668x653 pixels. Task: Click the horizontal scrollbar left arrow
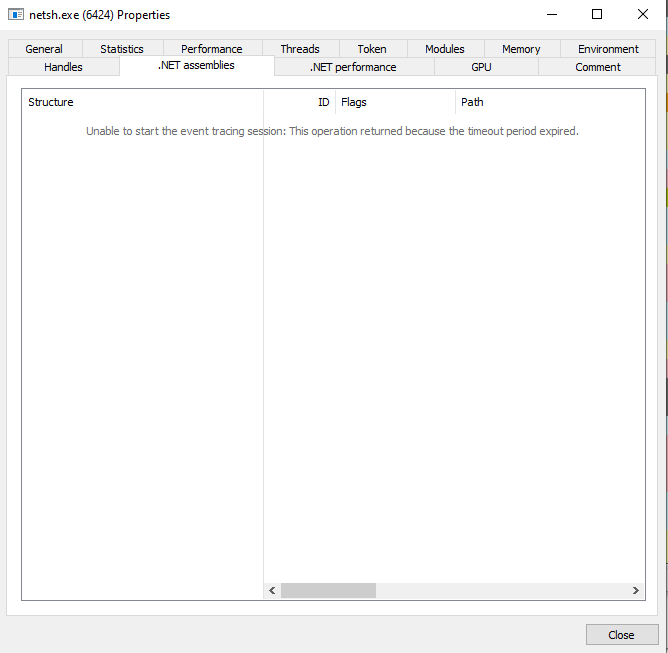pos(273,591)
